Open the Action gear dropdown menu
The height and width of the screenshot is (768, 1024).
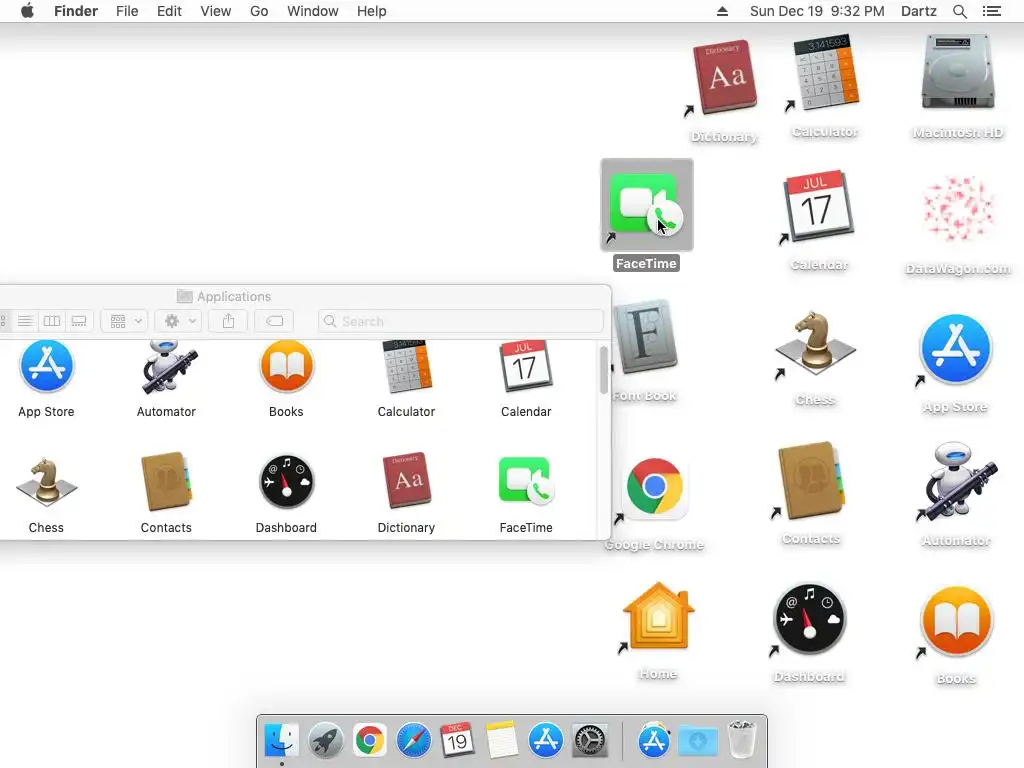(x=179, y=321)
